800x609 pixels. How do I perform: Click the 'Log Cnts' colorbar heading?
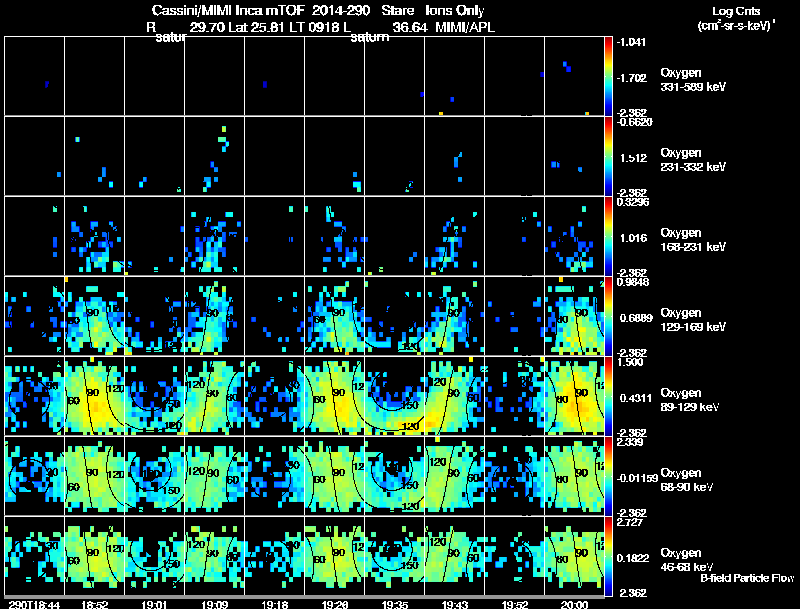(736, 11)
